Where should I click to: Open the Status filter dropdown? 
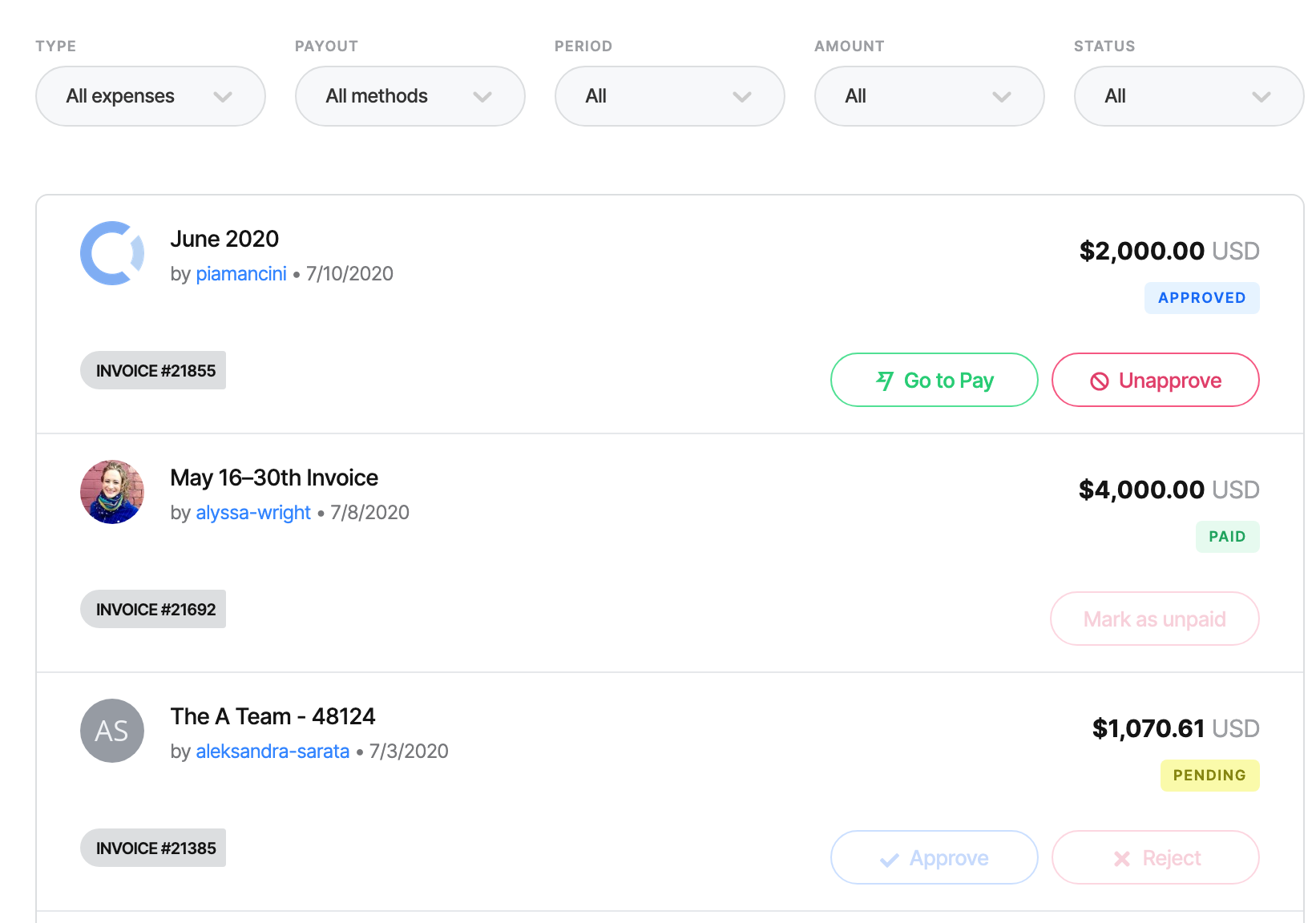click(x=1188, y=96)
